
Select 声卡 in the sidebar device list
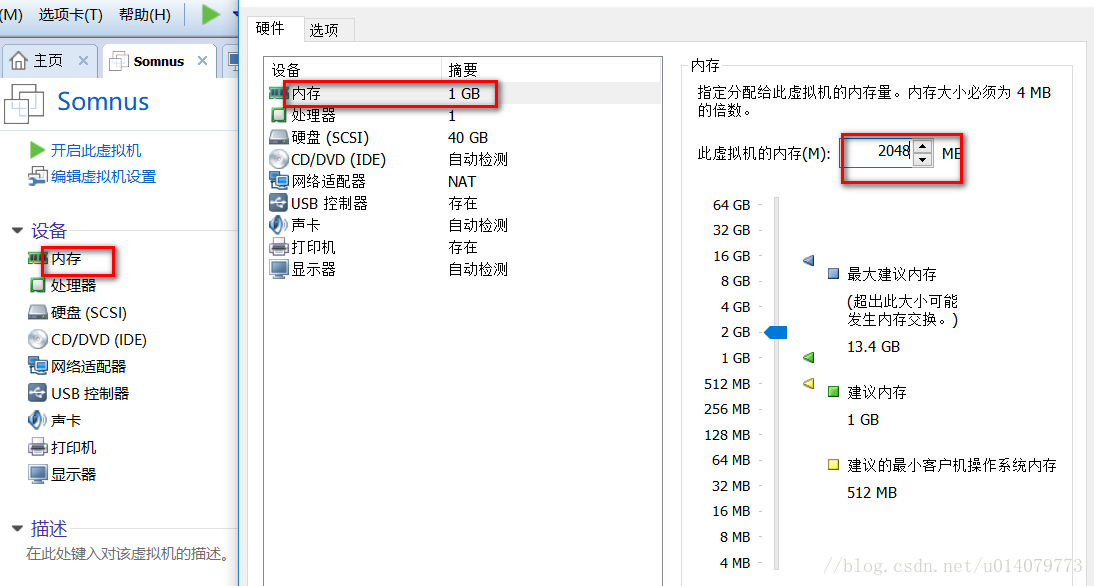(x=66, y=421)
